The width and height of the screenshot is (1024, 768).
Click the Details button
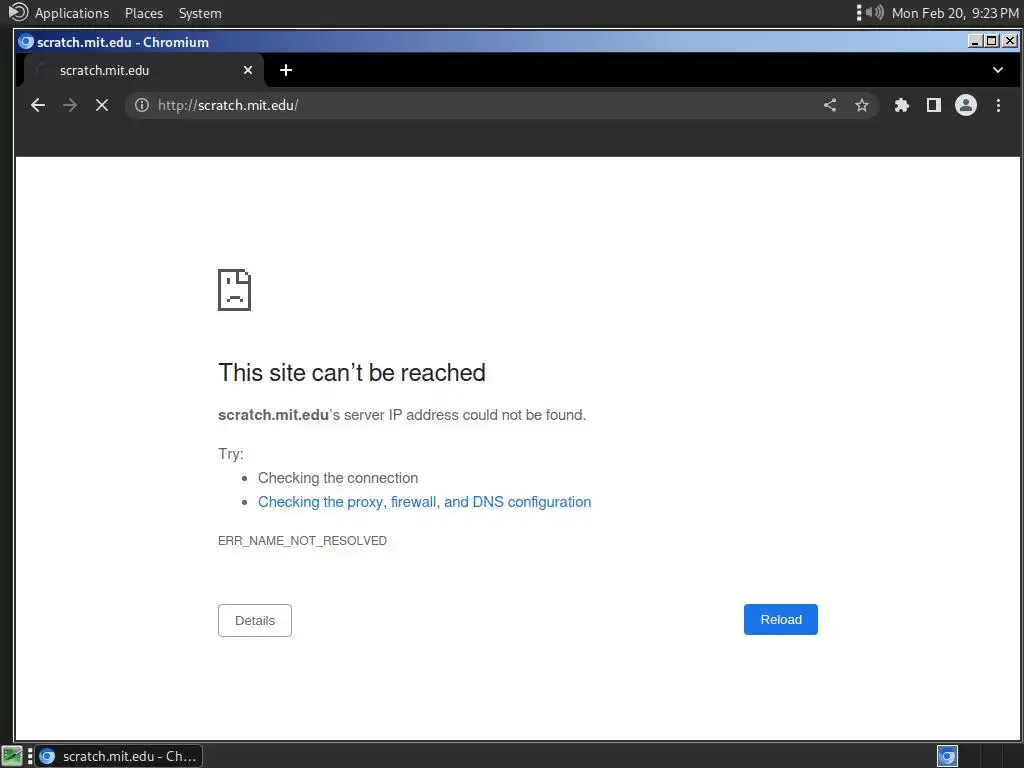click(255, 620)
